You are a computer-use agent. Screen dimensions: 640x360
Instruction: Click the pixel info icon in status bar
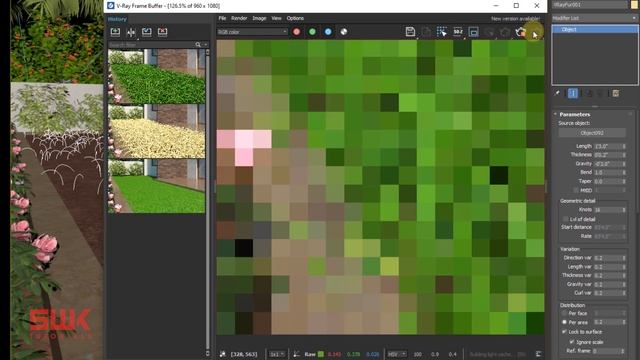pos(222,354)
